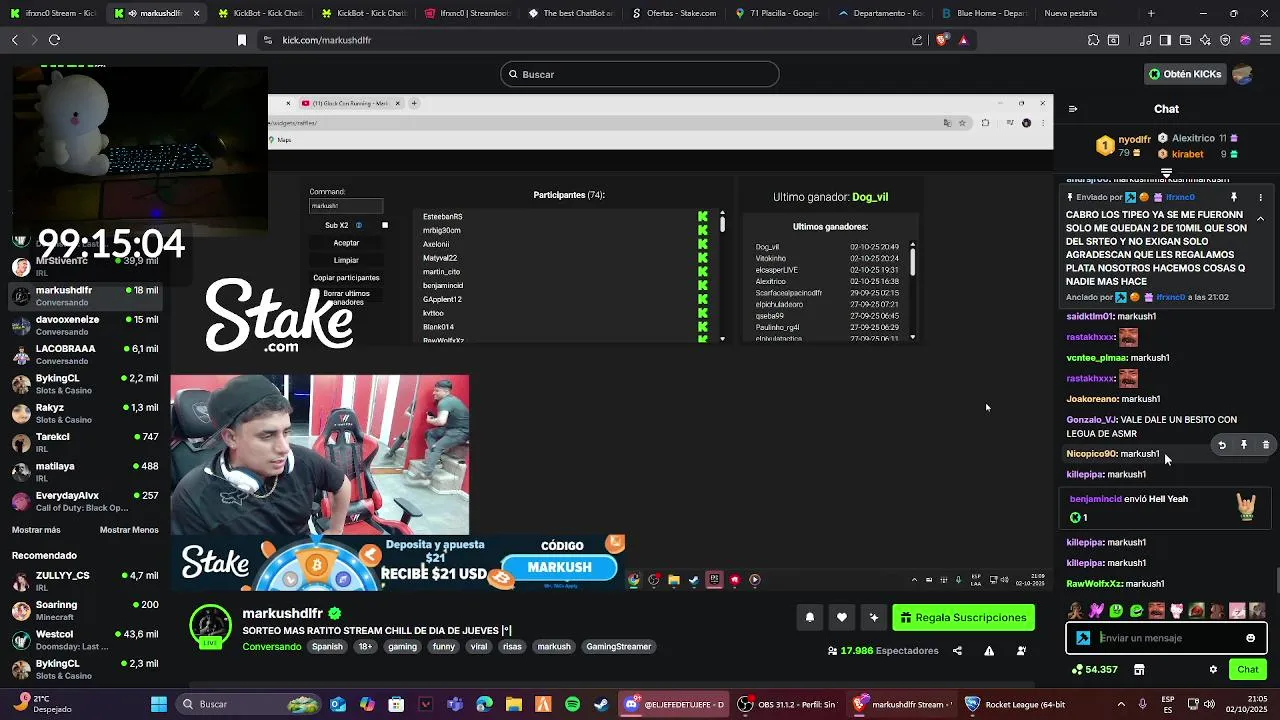Expand sidebar list with Mostrar más
Image resolution: width=1280 pixels, height=720 pixels.
(36, 530)
